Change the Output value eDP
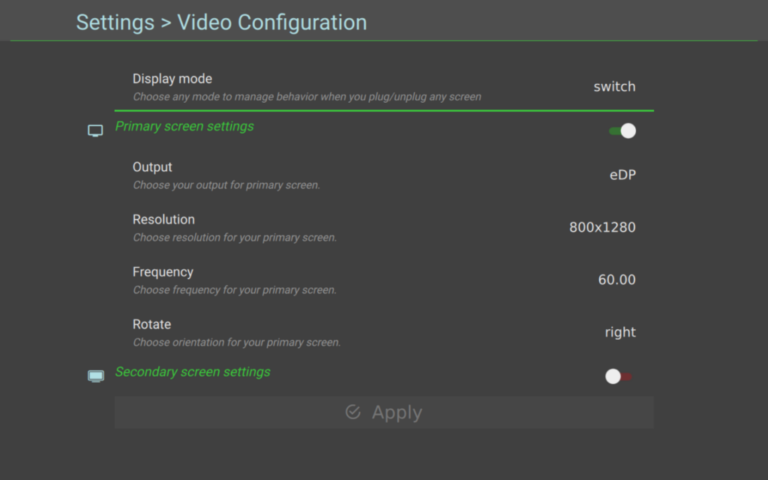Viewport: 768px width, 480px height. (x=623, y=175)
